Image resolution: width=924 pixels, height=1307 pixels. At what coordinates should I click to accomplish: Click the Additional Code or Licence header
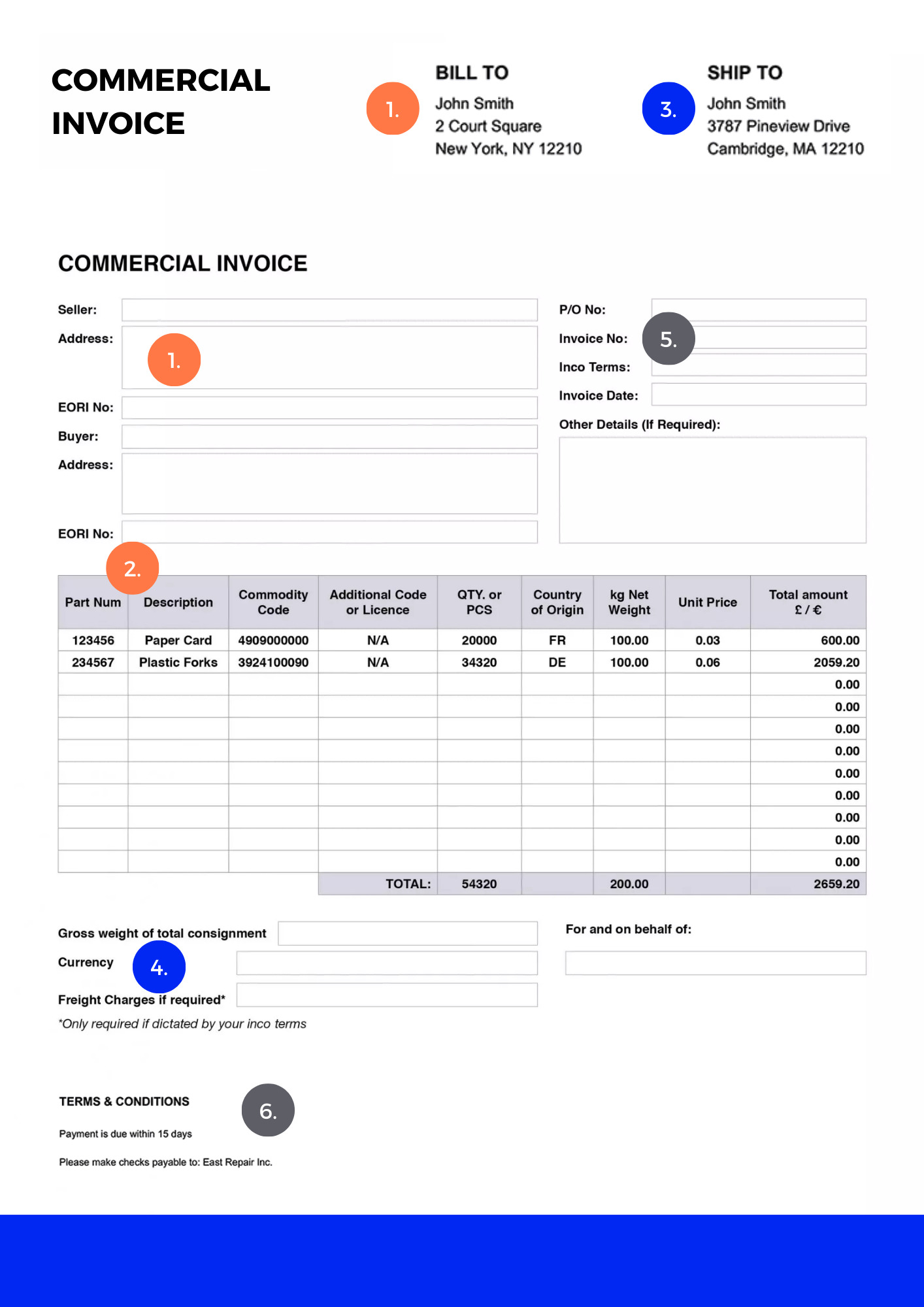coord(378,603)
